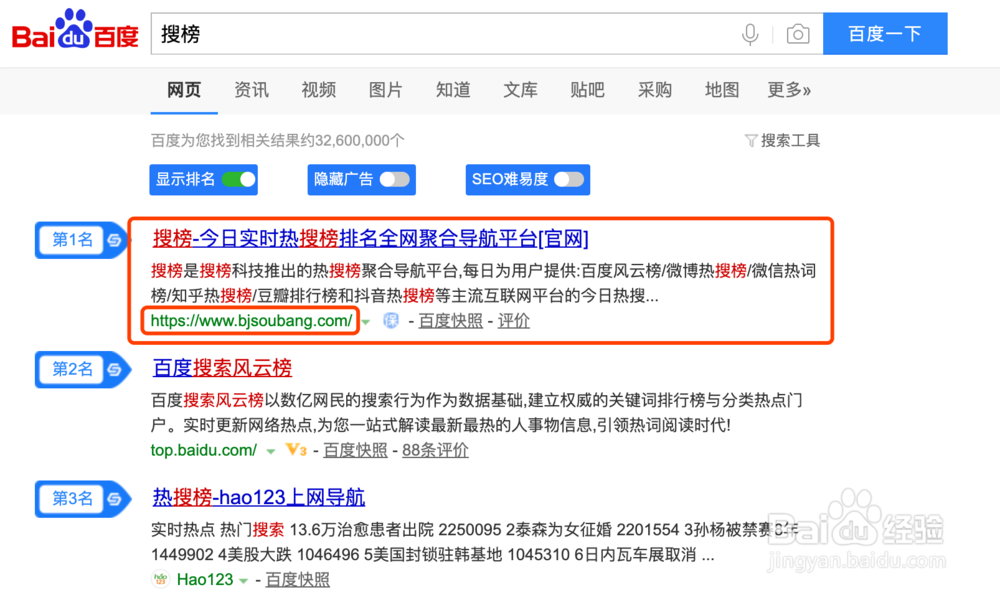Open 评价 for the bjsoubang result
This screenshot has height=595, width=1000.
pos(513,321)
